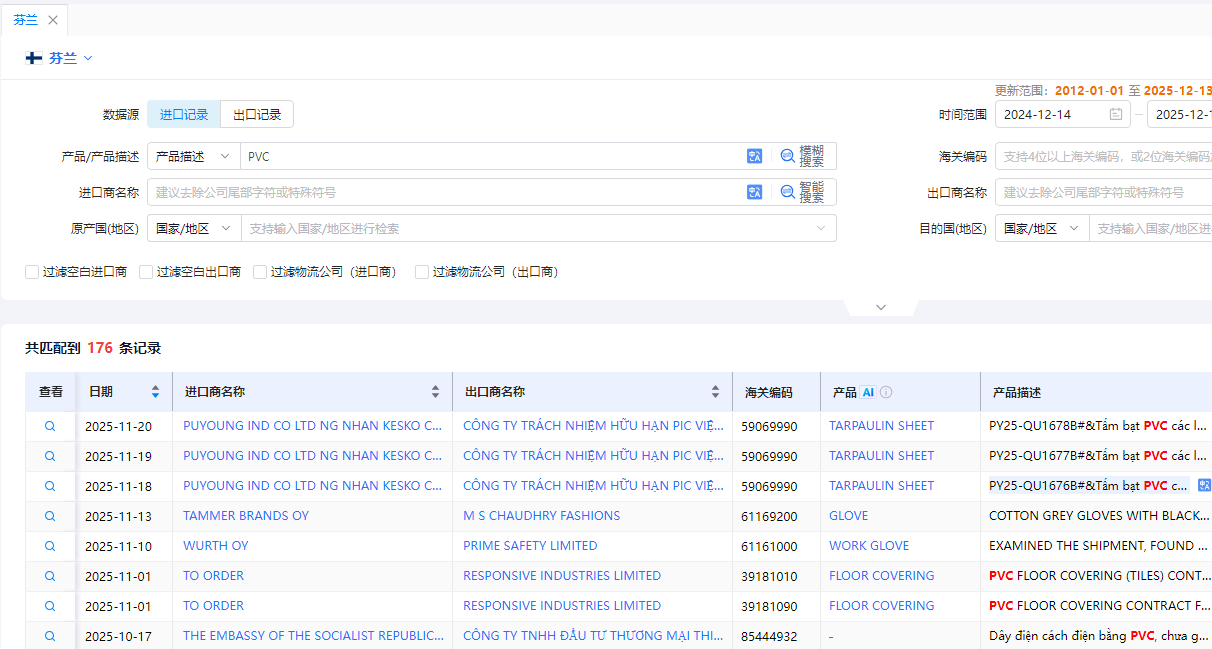Click the translate icon in importer name field
Image resolution: width=1212 pixels, height=649 pixels.
click(x=754, y=192)
